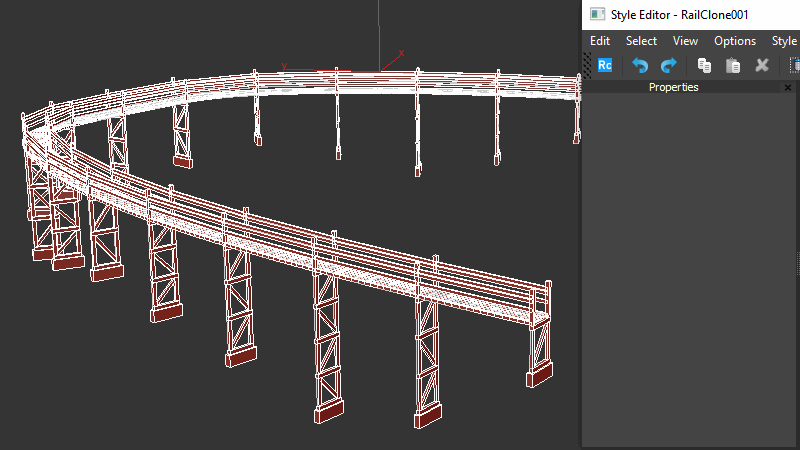Open the View menu
800x450 pixels.
pyautogui.click(x=685, y=41)
